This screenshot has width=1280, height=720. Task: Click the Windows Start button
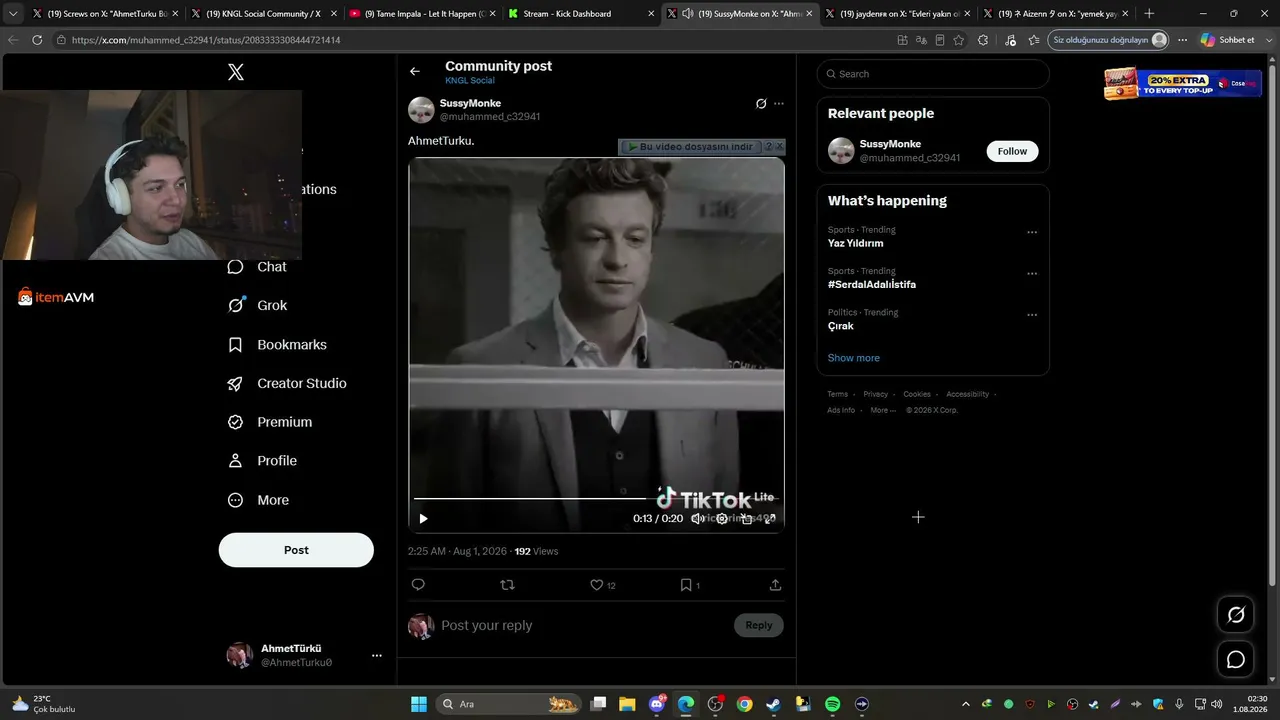point(419,704)
